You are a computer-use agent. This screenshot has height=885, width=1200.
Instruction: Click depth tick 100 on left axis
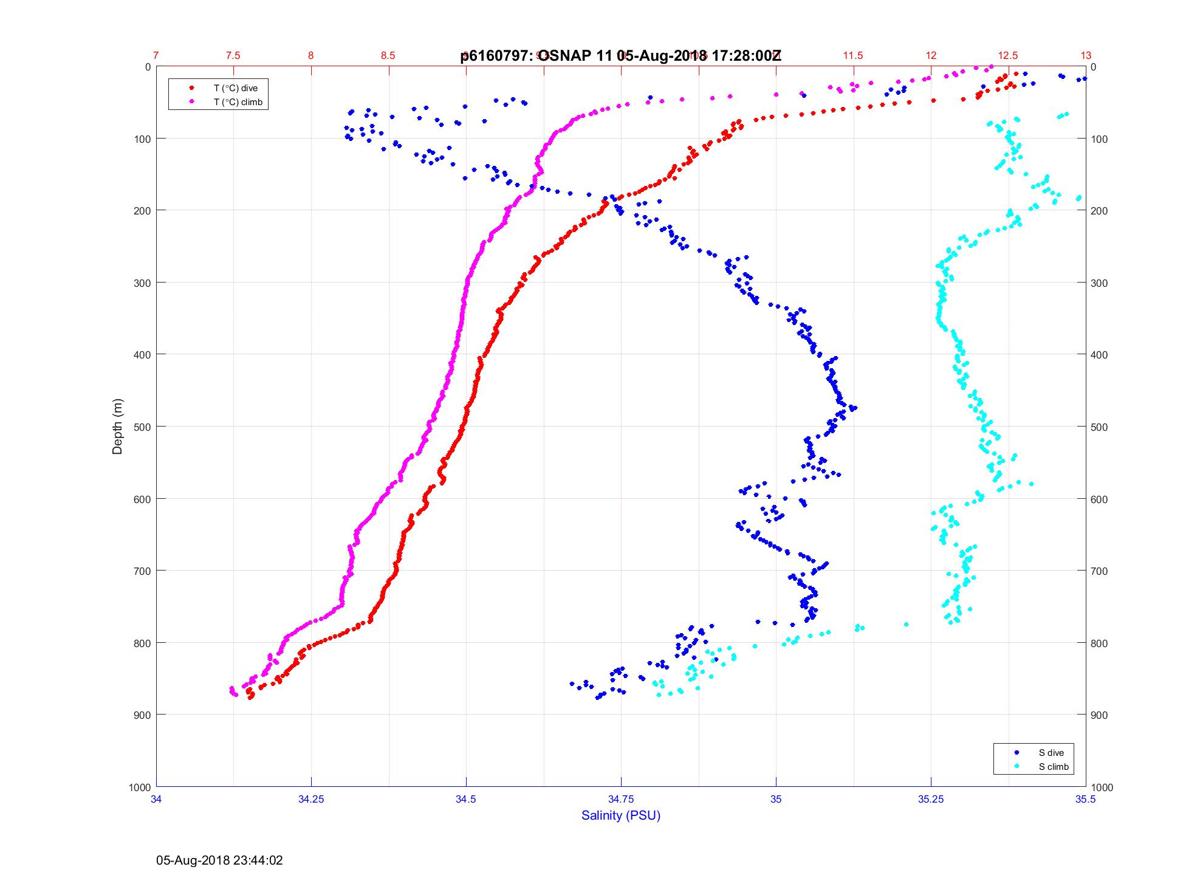tap(141, 138)
